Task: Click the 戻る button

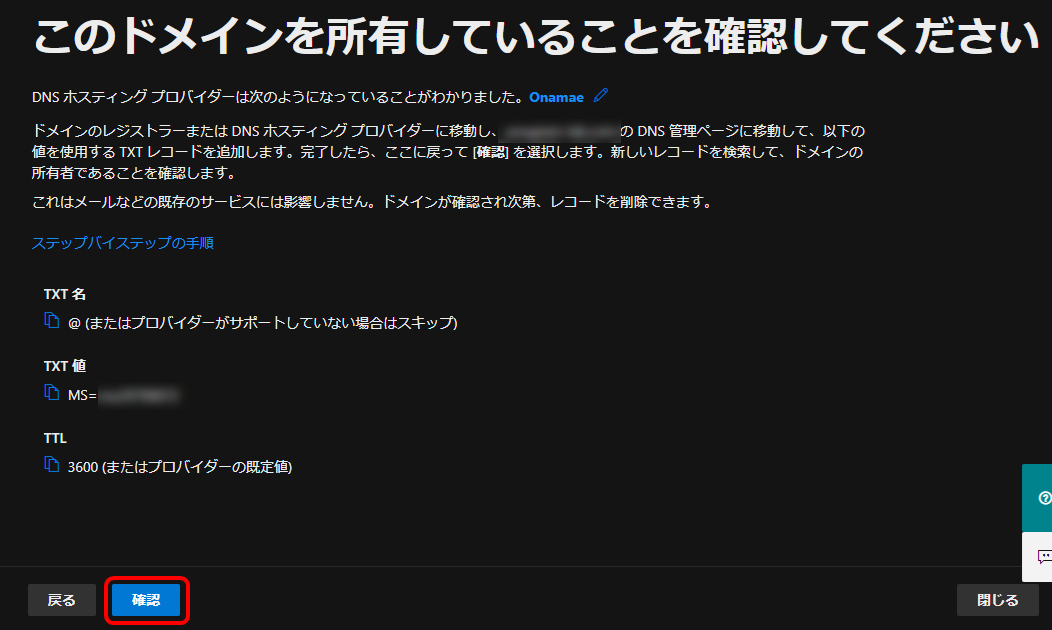Action: pyautogui.click(x=61, y=600)
